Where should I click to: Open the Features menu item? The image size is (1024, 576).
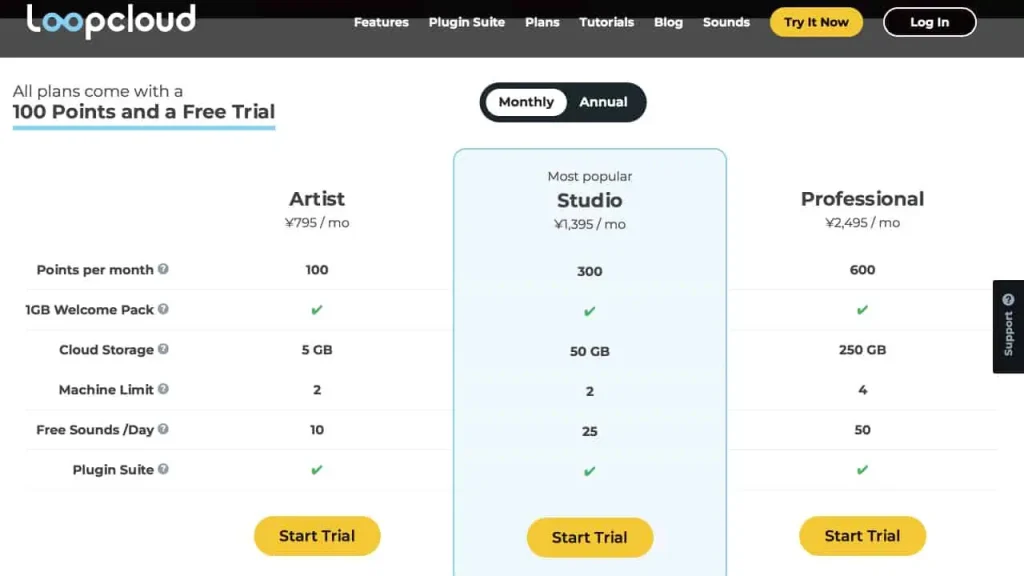(x=381, y=22)
